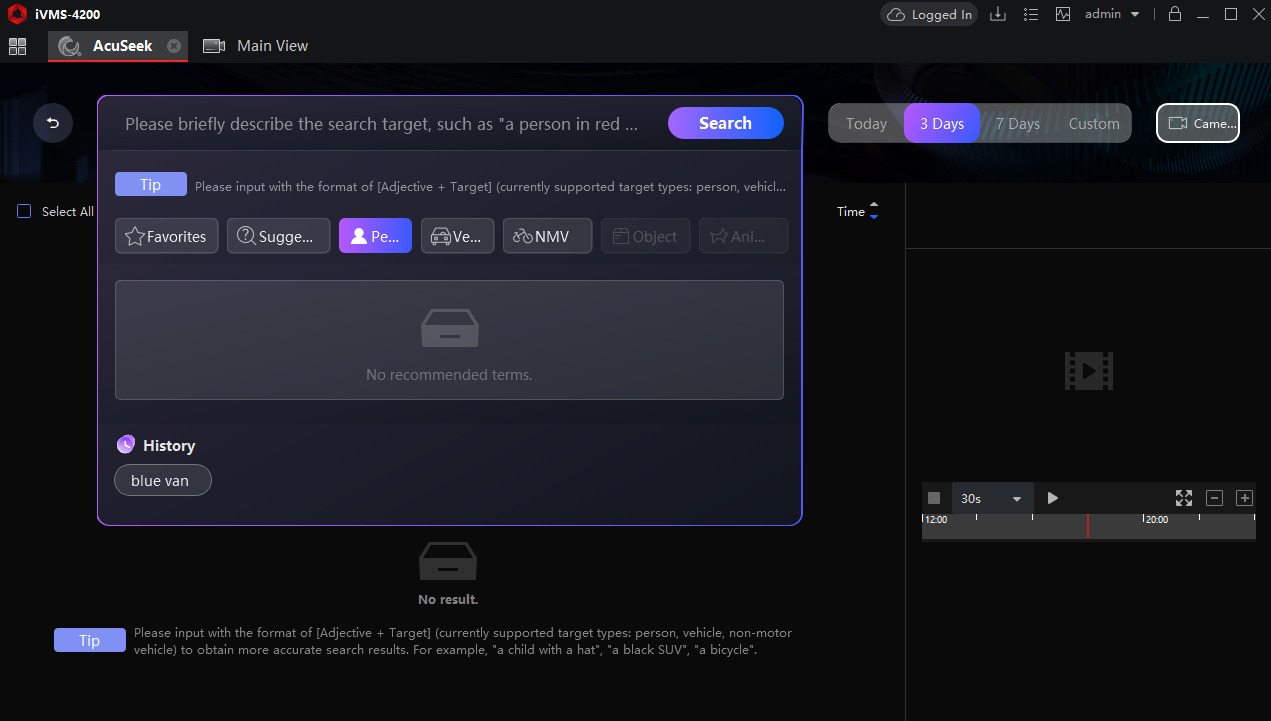This screenshot has height=721, width=1271.
Task: Click the lock screen icon
Action: click(1175, 14)
